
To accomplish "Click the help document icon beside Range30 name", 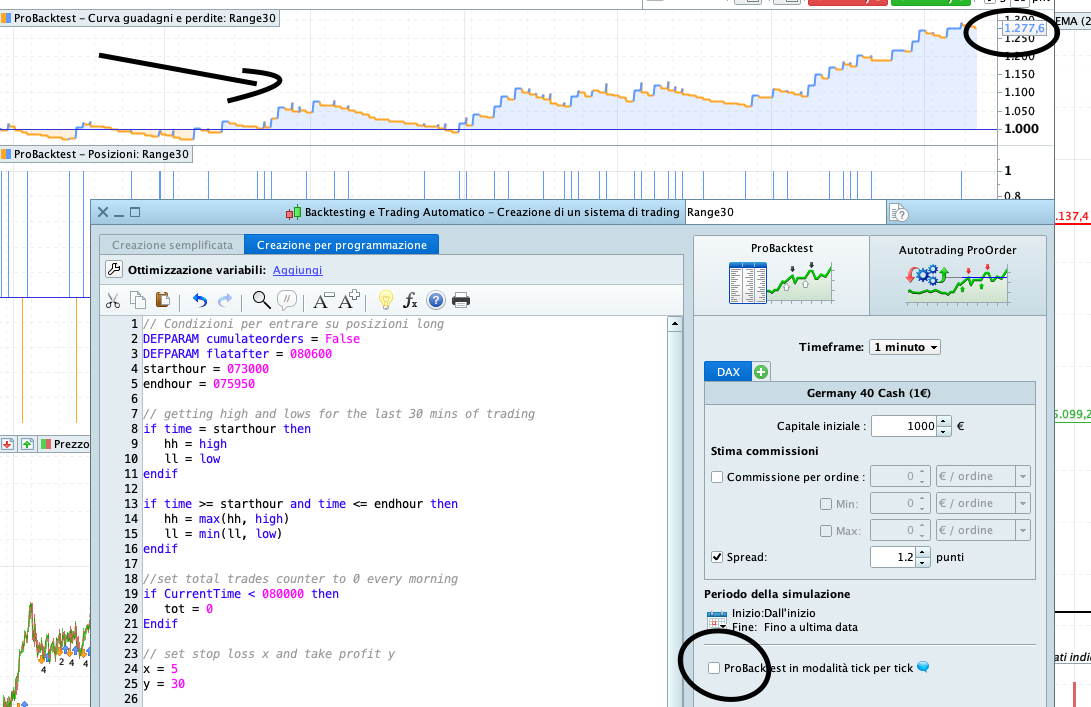I will 898,212.
